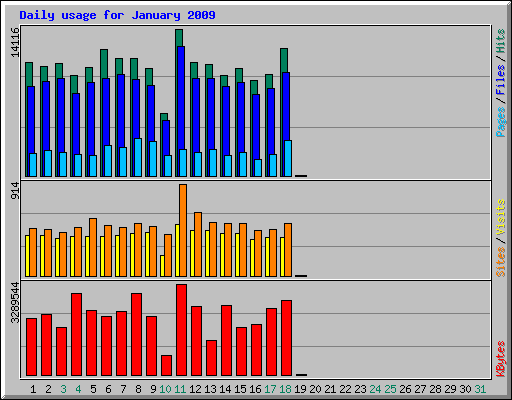This screenshot has width=512, height=400.
Task: Click the vertical "Hits" legend label
Action: click(x=501, y=41)
